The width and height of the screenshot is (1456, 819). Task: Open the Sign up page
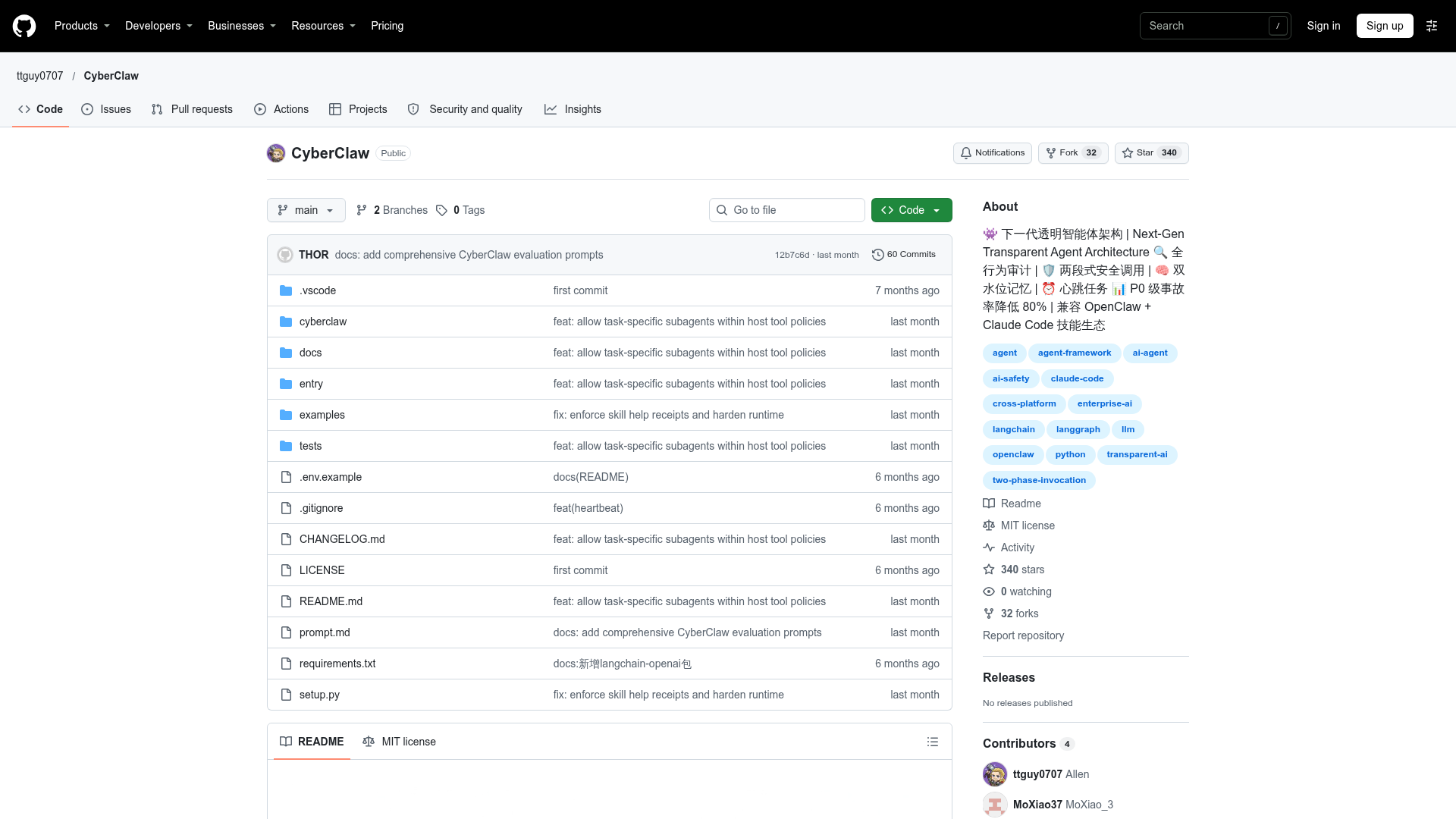1385,26
